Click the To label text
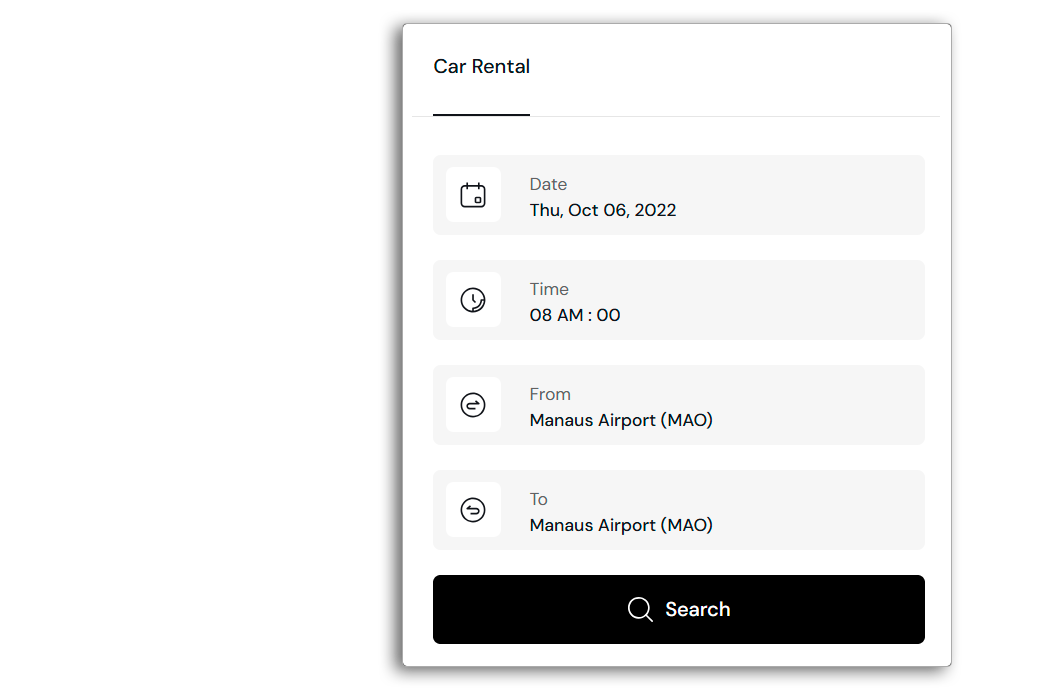Image resolution: width=1041 pixels, height=689 pixels. click(x=539, y=499)
